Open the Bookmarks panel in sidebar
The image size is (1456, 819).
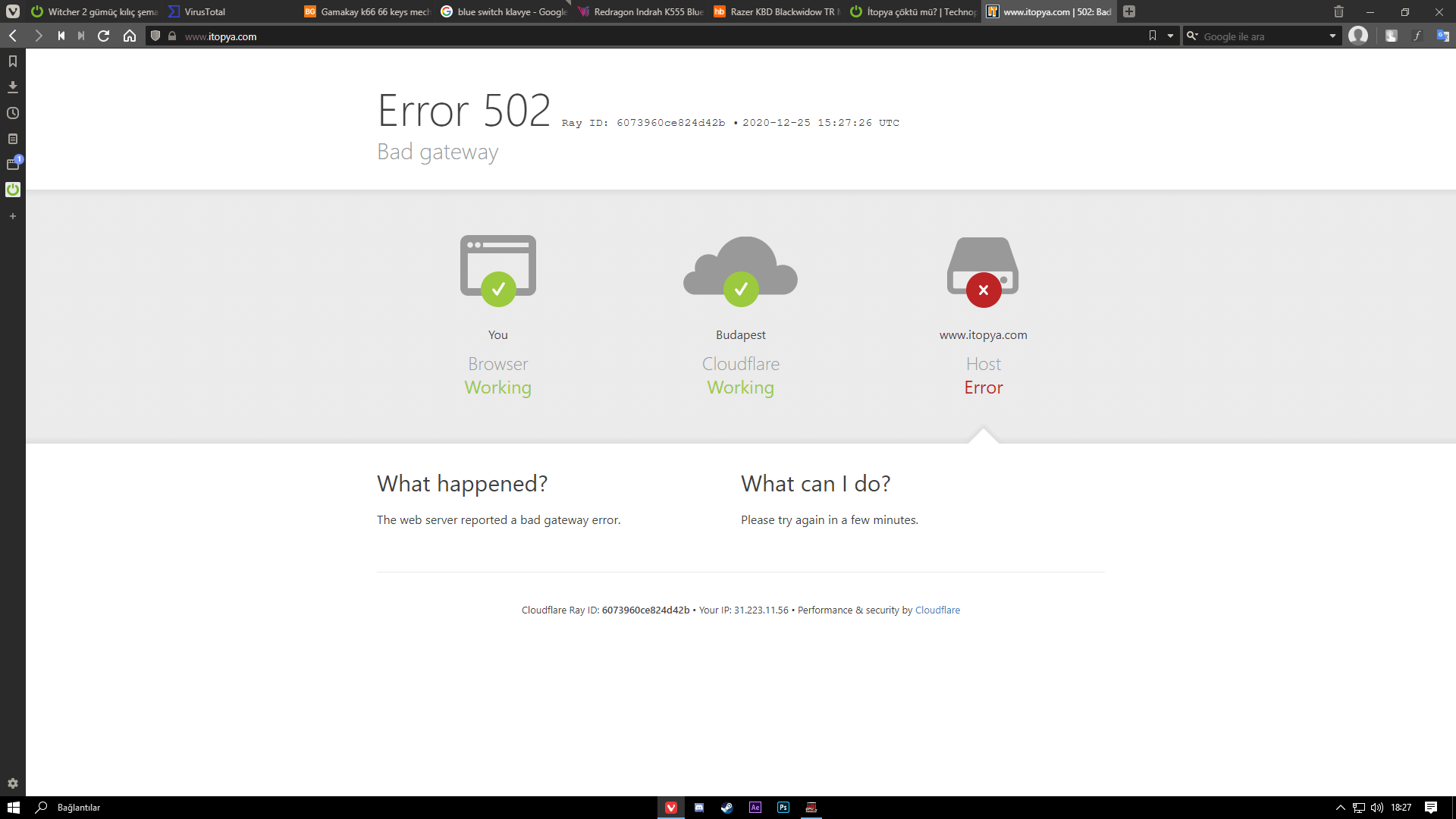[13, 61]
